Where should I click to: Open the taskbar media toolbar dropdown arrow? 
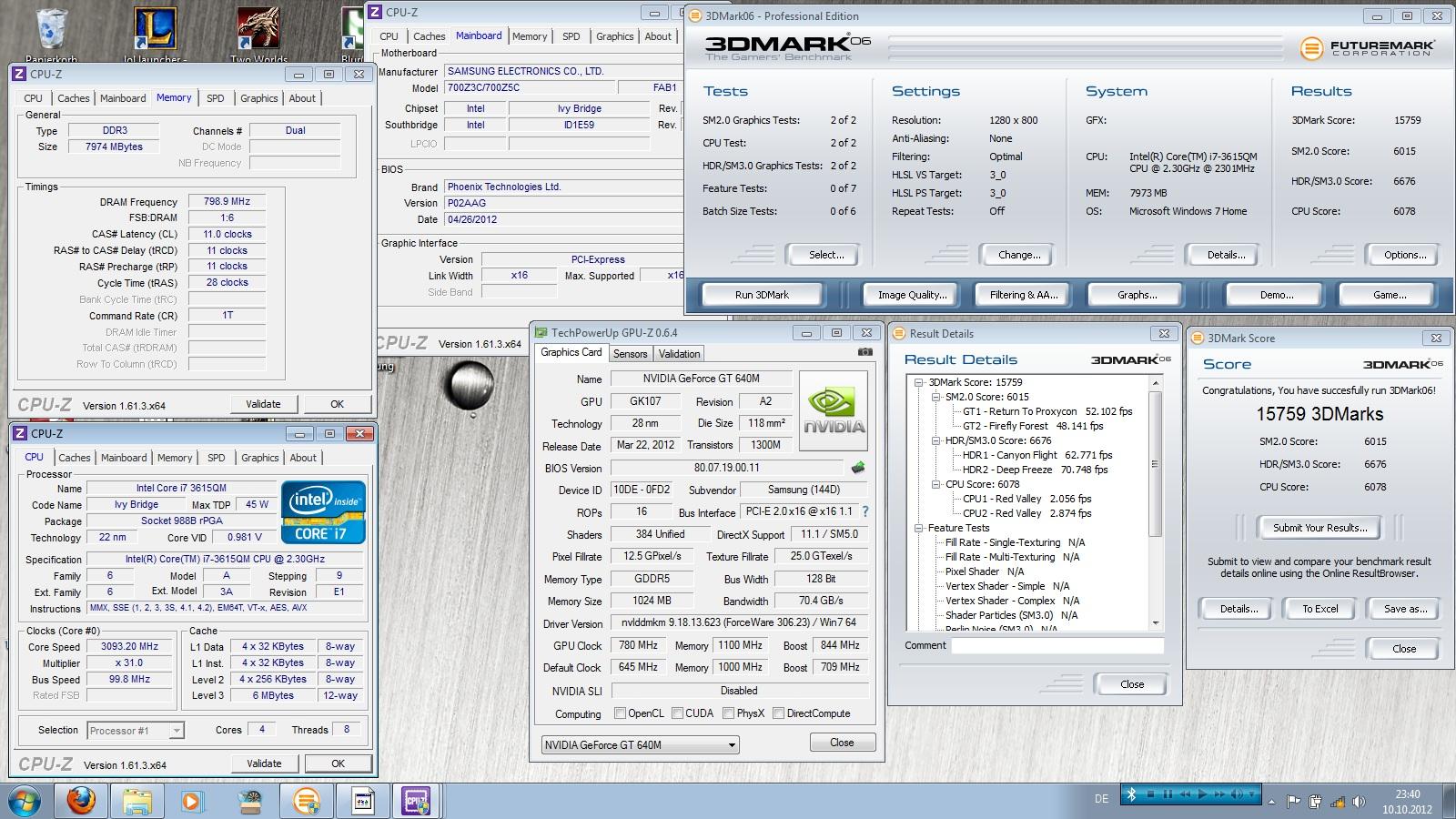point(1251,794)
